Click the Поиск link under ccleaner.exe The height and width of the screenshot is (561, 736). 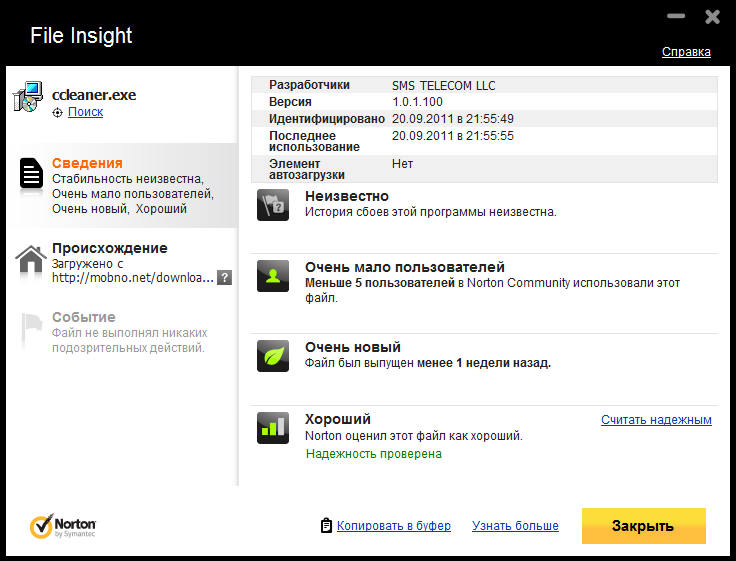tap(85, 112)
